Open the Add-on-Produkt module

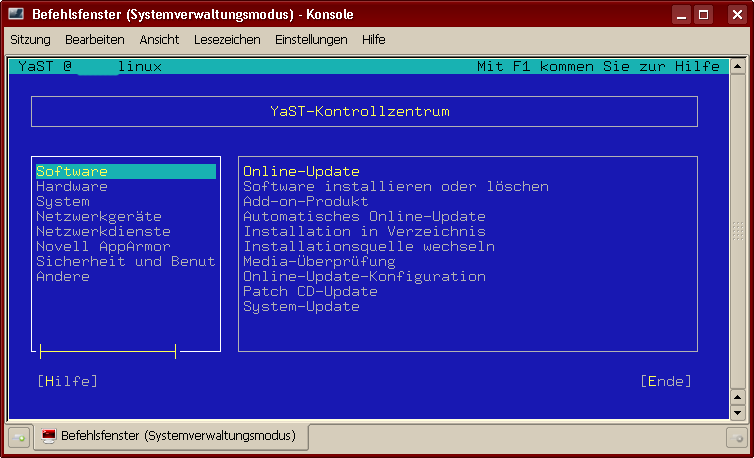point(306,202)
